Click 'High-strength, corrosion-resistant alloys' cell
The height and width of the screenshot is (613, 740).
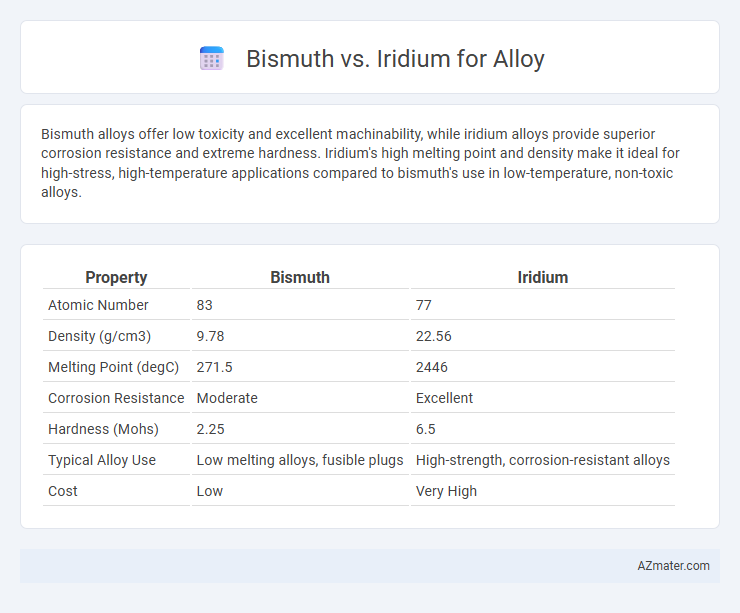[543, 460]
